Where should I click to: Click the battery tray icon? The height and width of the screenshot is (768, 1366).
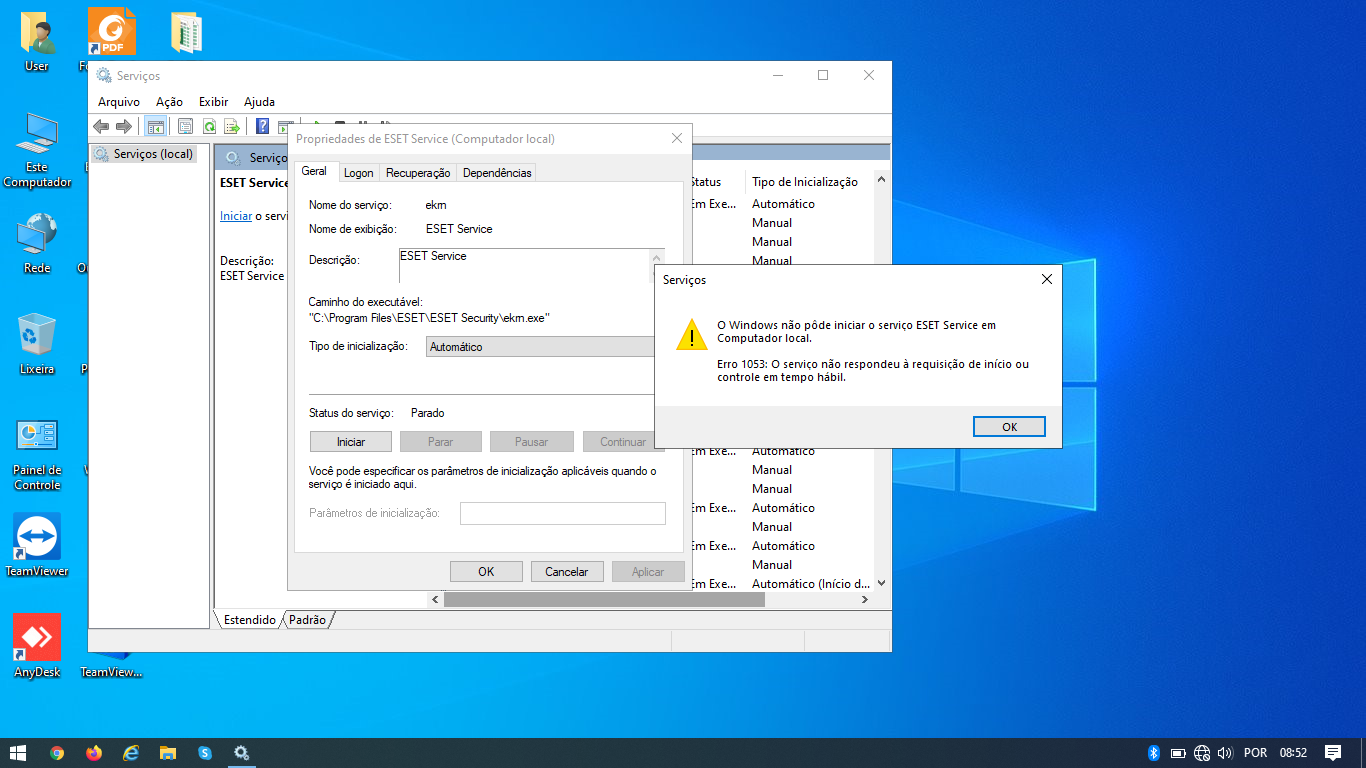[1178, 753]
